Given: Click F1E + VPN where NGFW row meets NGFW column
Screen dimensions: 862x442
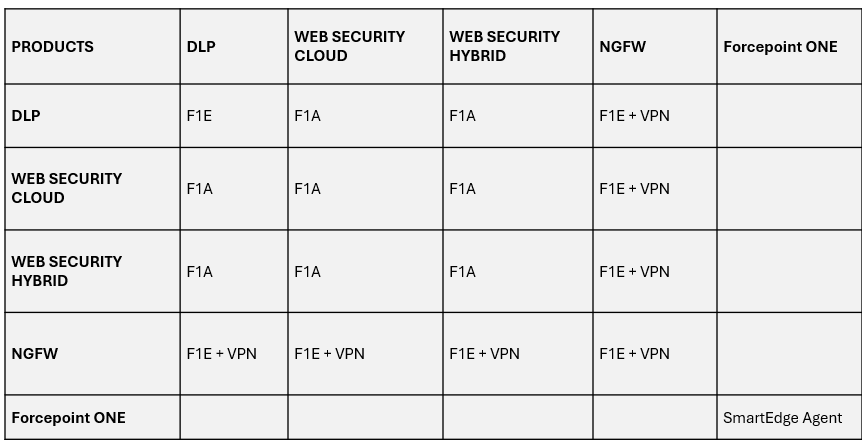Looking at the screenshot, I should click(x=634, y=354).
